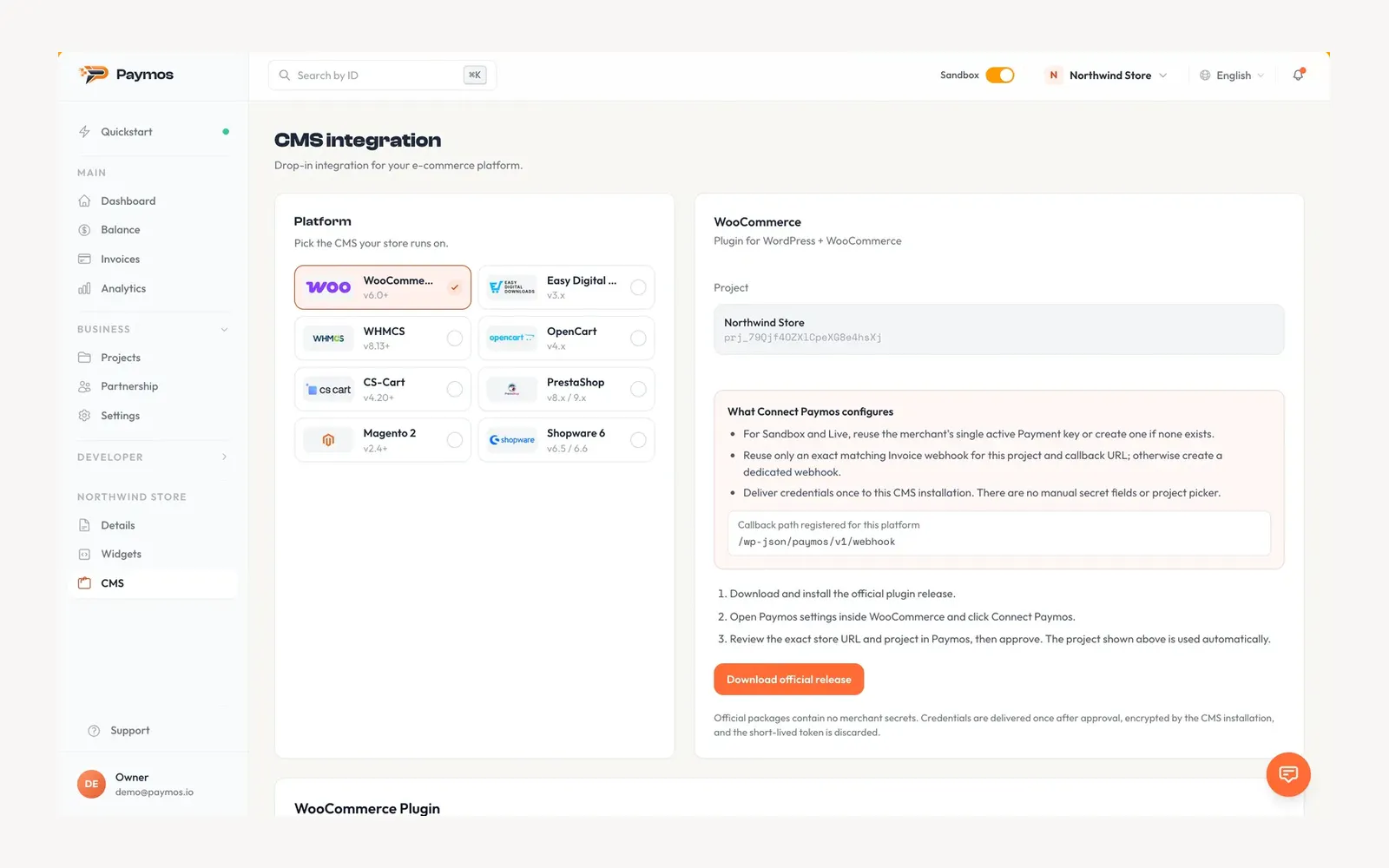
Task: Click the Details document icon
Action: click(84, 525)
